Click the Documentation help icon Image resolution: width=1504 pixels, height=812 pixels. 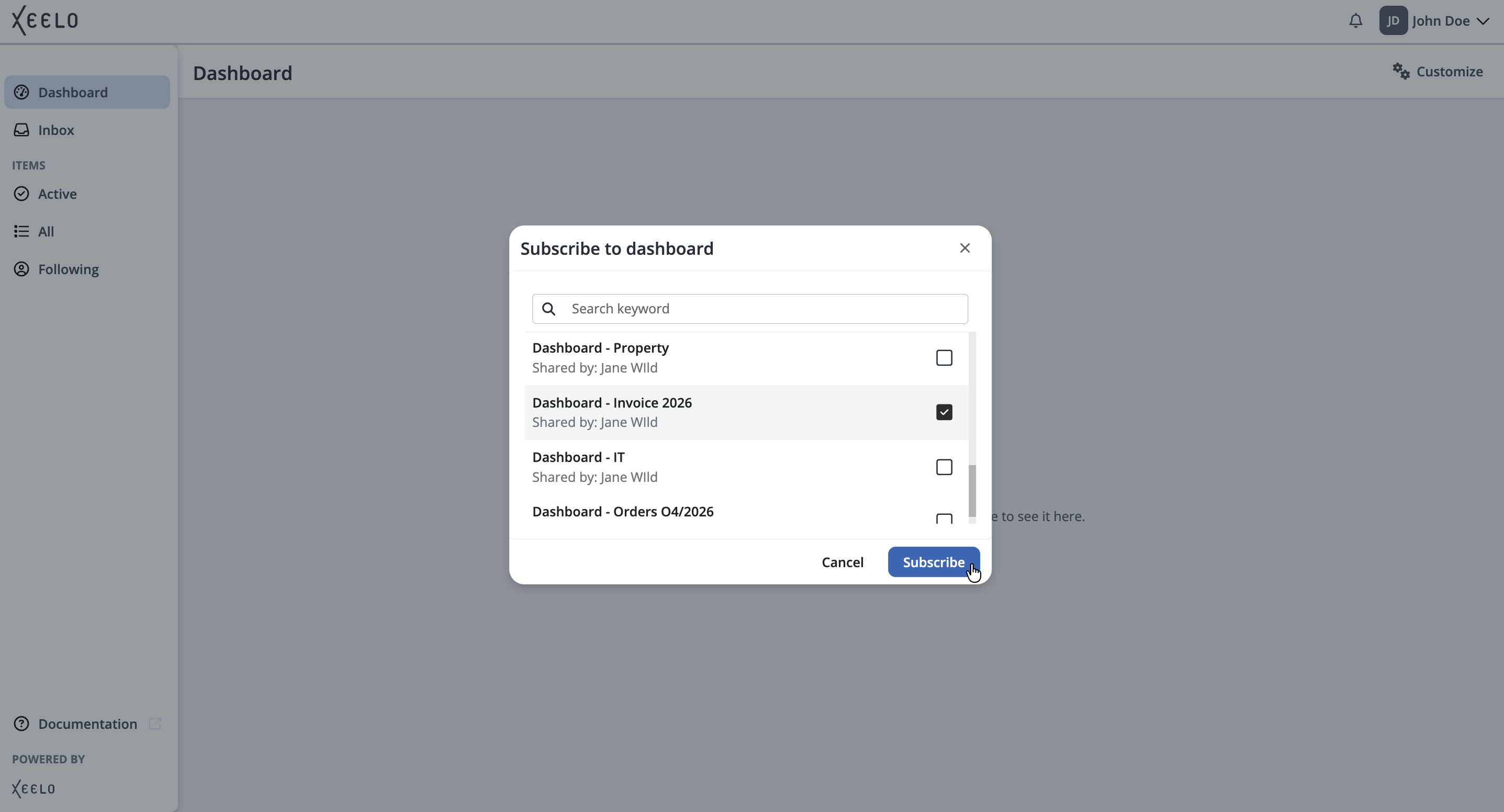pyautogui.click(x=21, y=724)
